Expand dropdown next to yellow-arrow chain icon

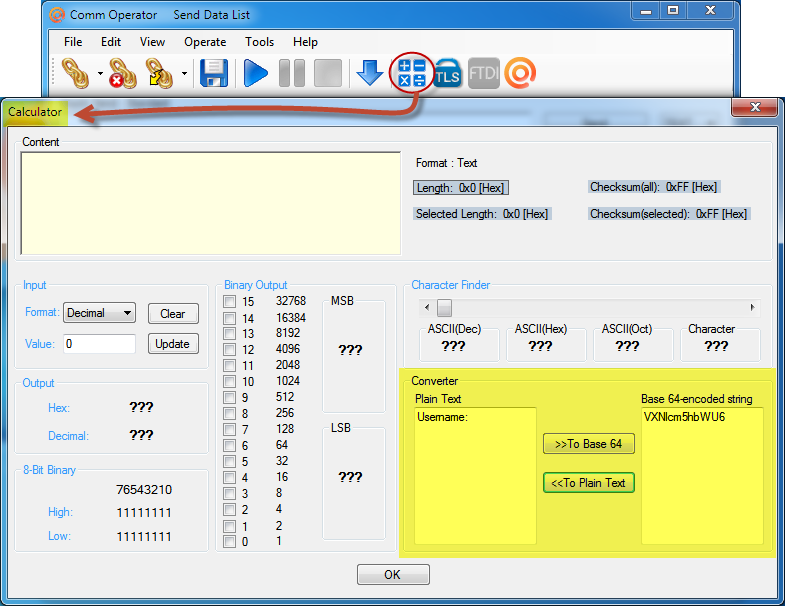184,73
